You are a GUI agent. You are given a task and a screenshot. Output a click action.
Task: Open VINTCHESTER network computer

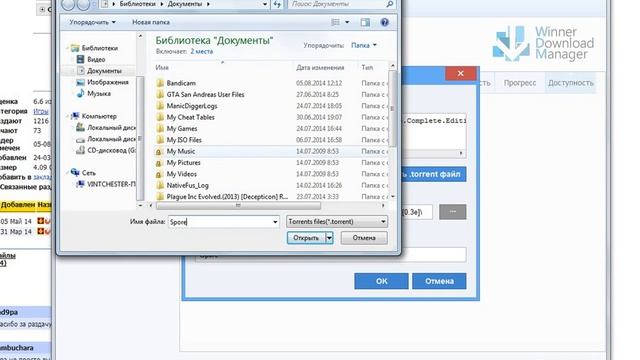coord(111,184)
